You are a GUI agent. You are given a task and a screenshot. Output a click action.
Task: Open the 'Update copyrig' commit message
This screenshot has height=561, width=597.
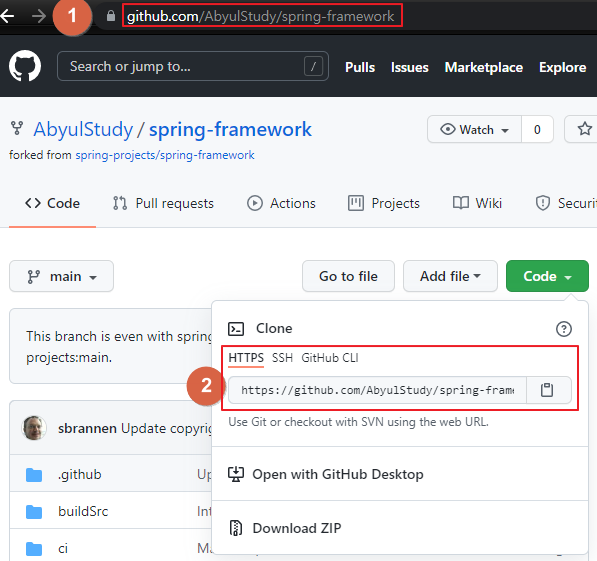(x=166, y=428)
